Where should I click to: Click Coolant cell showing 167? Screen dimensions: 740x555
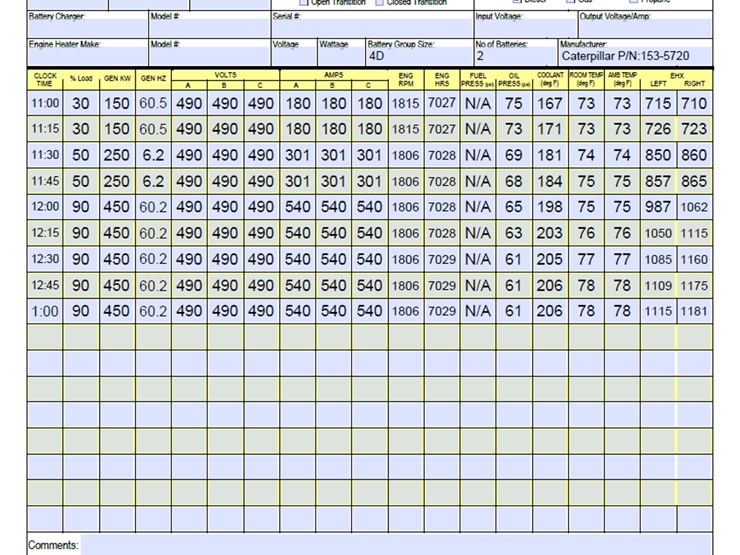click(x=549, y=103)
